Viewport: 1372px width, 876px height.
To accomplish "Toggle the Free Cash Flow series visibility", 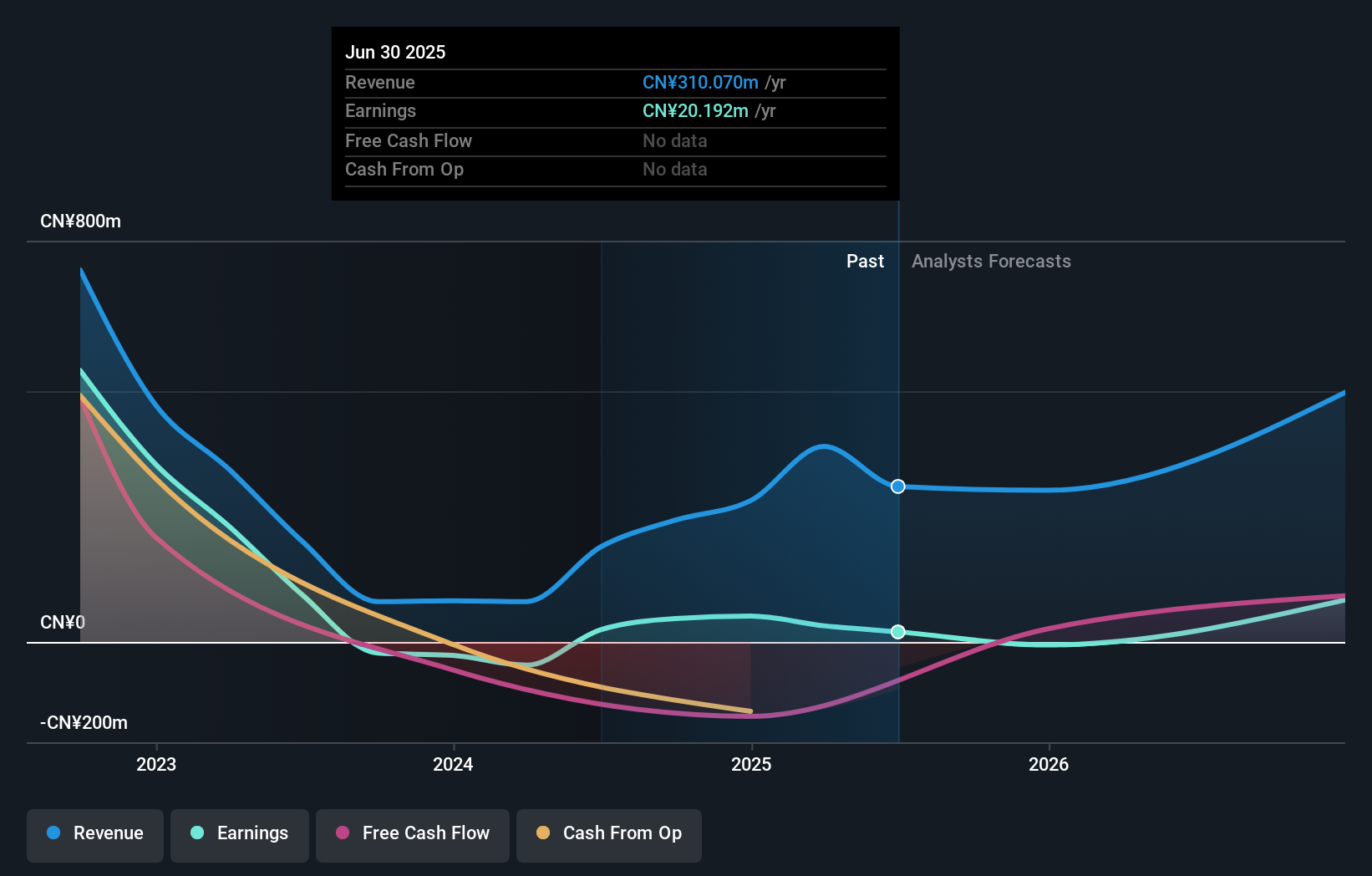I will click(x=413, y=833).
